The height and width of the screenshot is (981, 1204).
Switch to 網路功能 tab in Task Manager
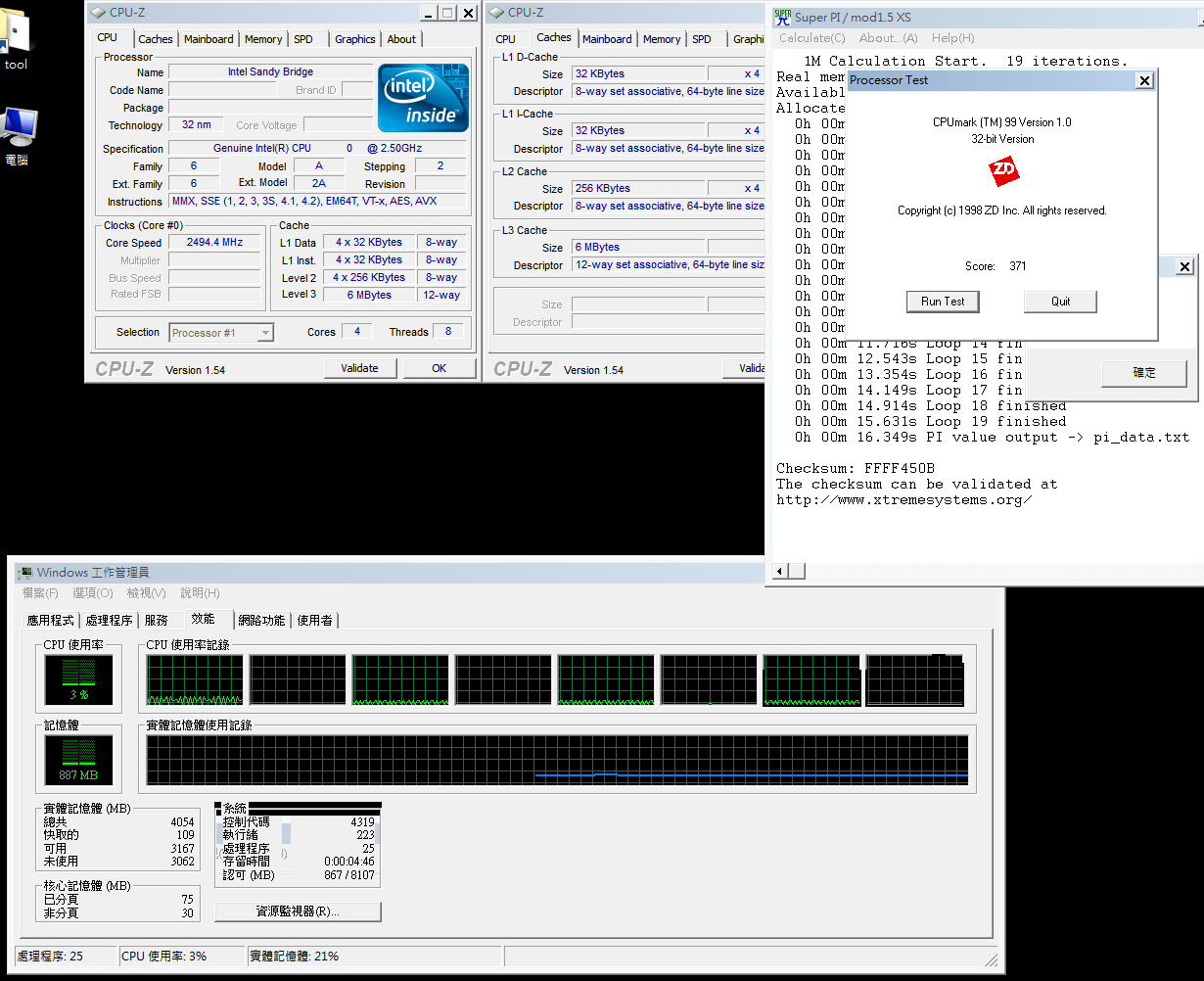[x=261, y=621]
